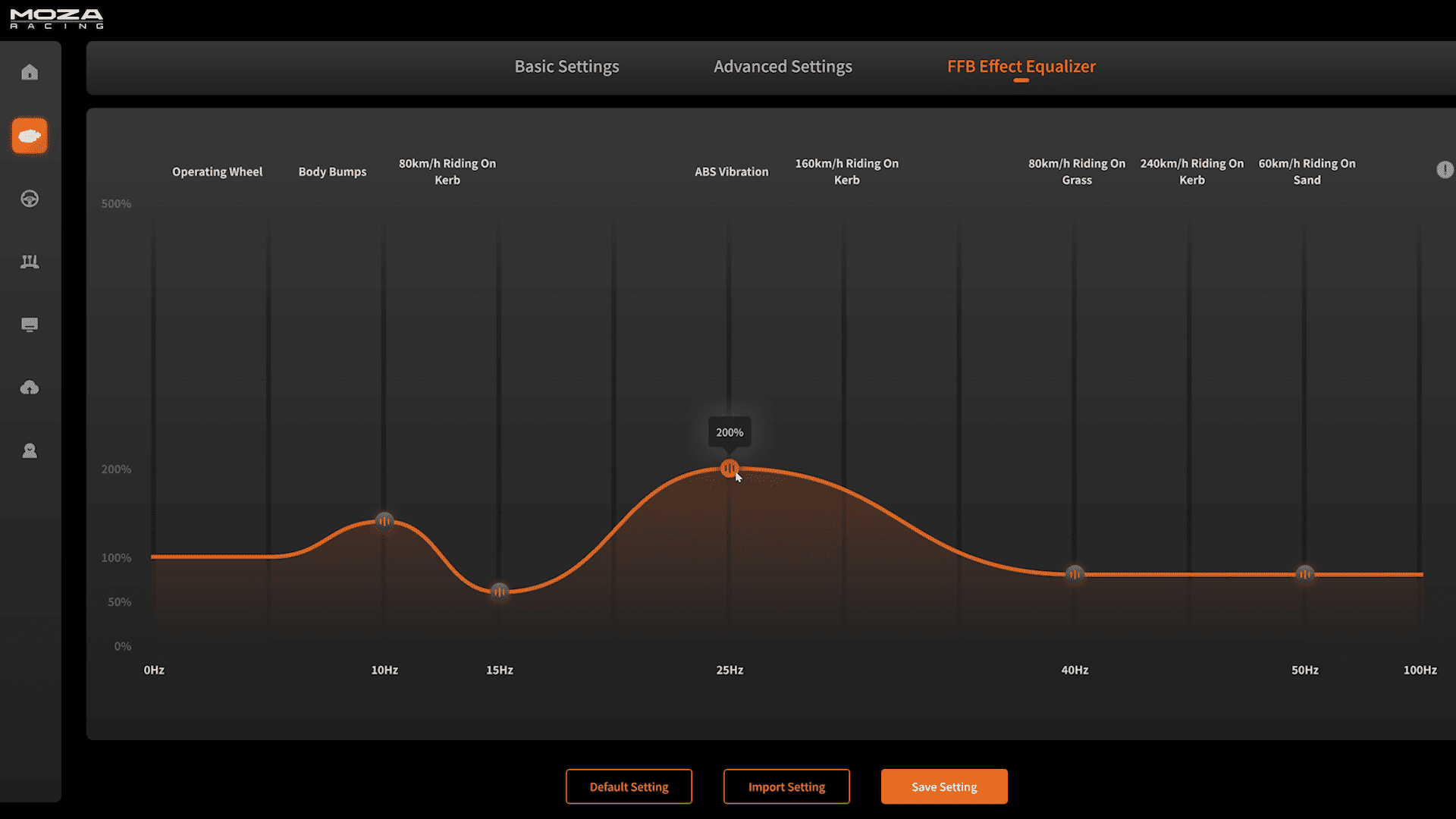Click the 15Hz equalizer handle
Viewport: 1456px width, 819px height.
point(499,591)
